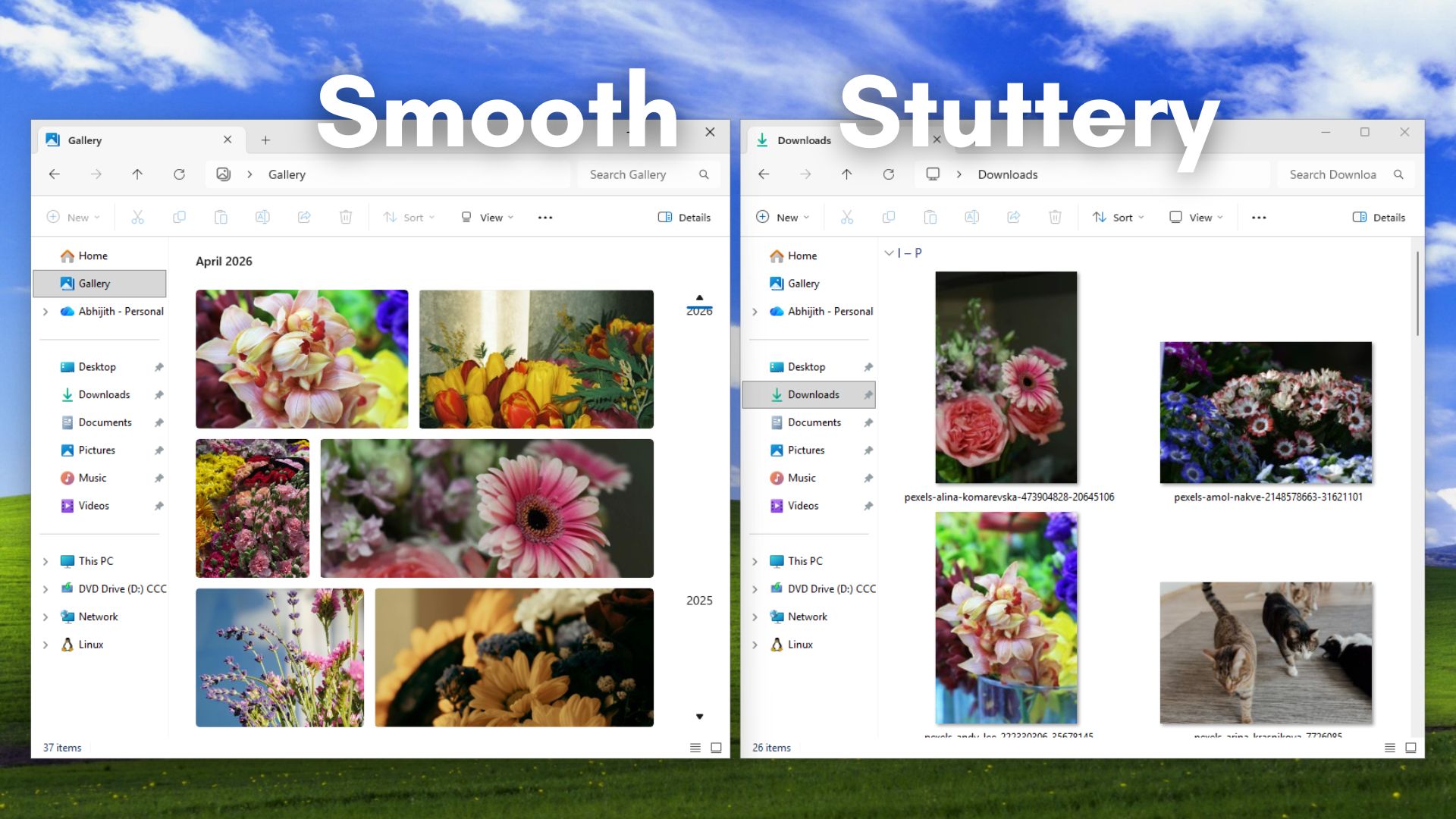Click the New button in the Downloads window
Image resolution: width=1456 pixels, height=819 pixels.
(x=783, y=217)
